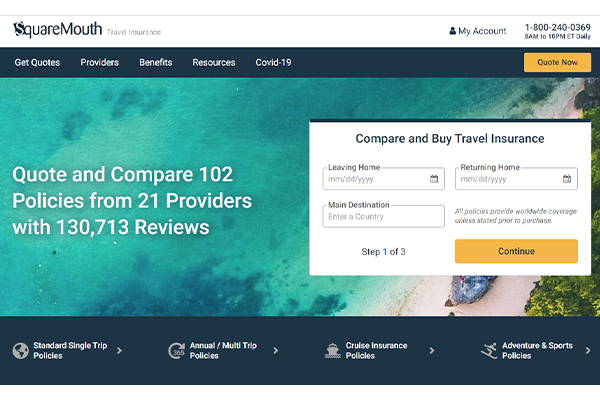The image size is (600, 400).
Task: Expand Annual / Multi Trip Policies chevron
Action: [276, 350]
